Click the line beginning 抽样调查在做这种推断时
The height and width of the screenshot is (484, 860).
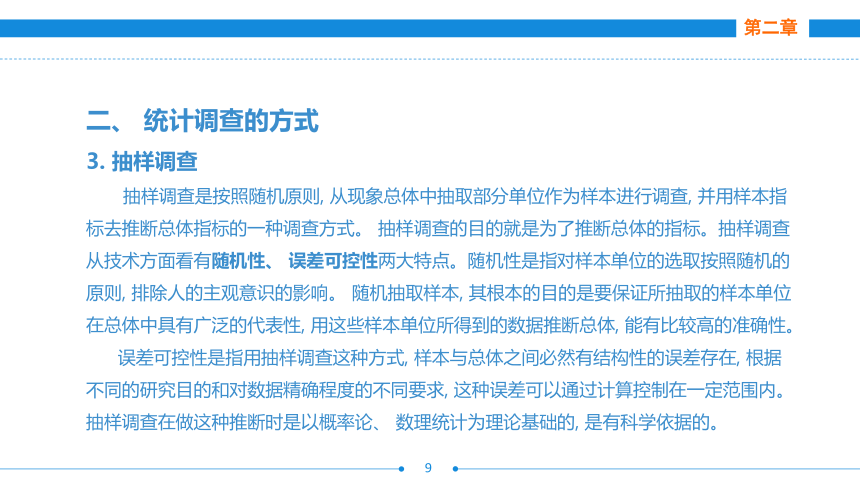tap(403, 423)
